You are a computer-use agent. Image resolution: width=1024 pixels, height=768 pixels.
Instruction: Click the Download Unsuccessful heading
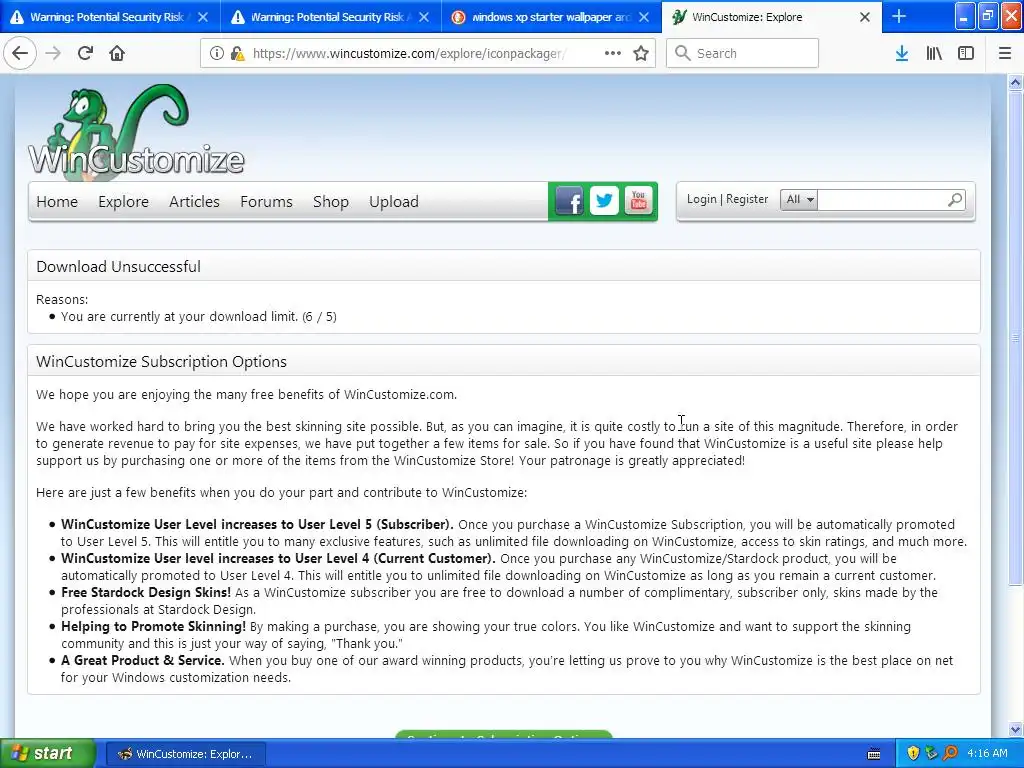tap(118, 266)
